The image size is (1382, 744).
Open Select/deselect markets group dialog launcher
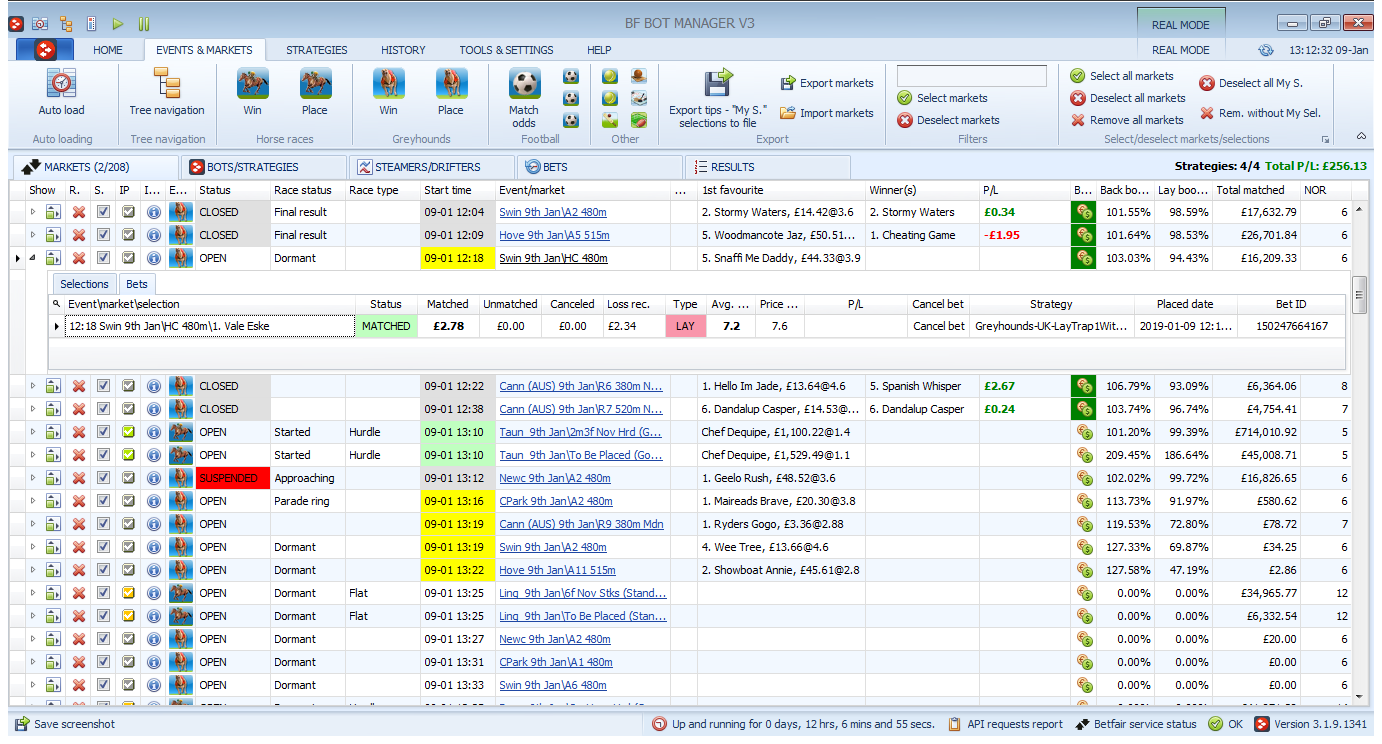tap(1327, 140)
